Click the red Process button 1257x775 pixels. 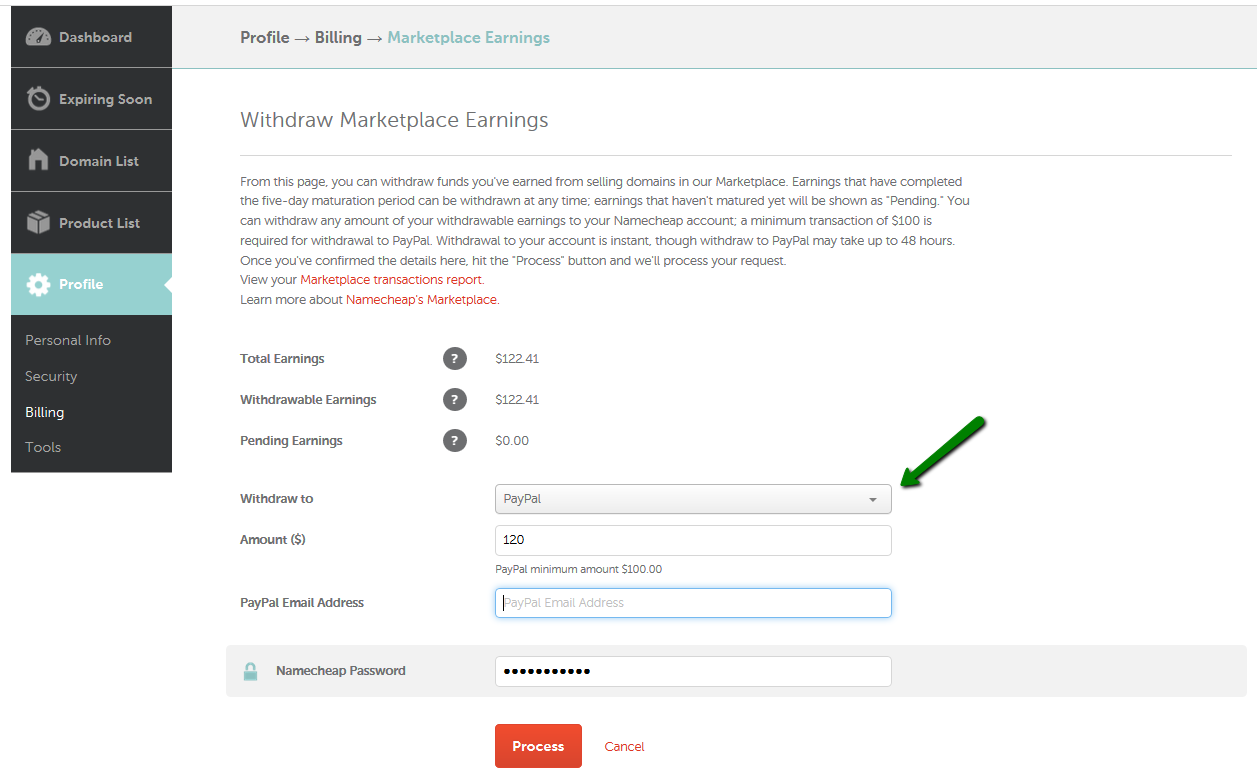(x=538, y=746)
